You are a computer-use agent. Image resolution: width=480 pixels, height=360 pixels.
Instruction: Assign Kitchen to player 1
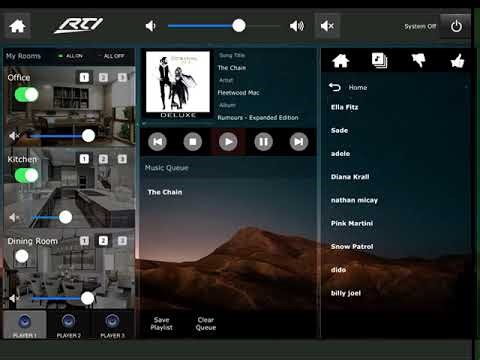coord(84,159)
